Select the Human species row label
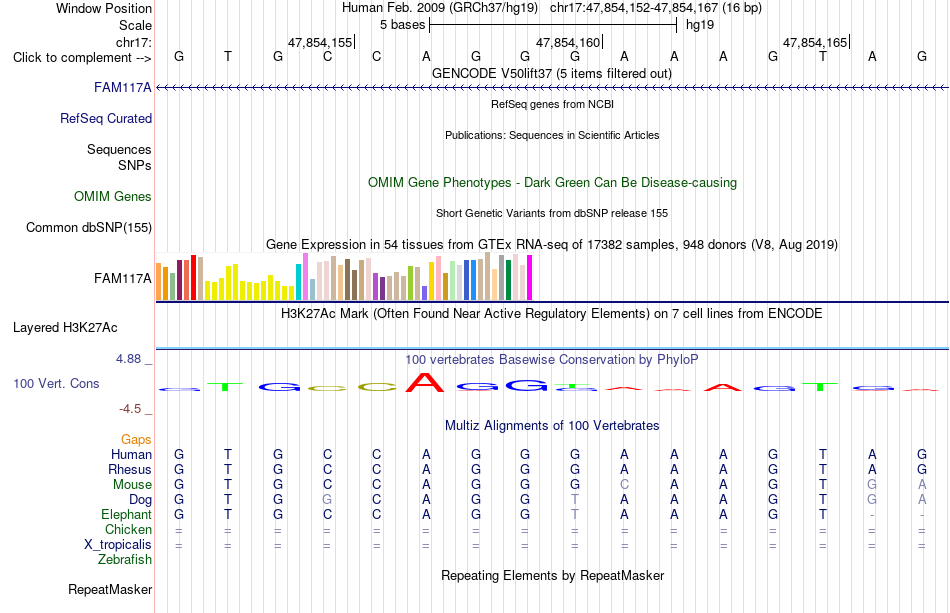This screenshot has width=950, height=613. point(131,454)
